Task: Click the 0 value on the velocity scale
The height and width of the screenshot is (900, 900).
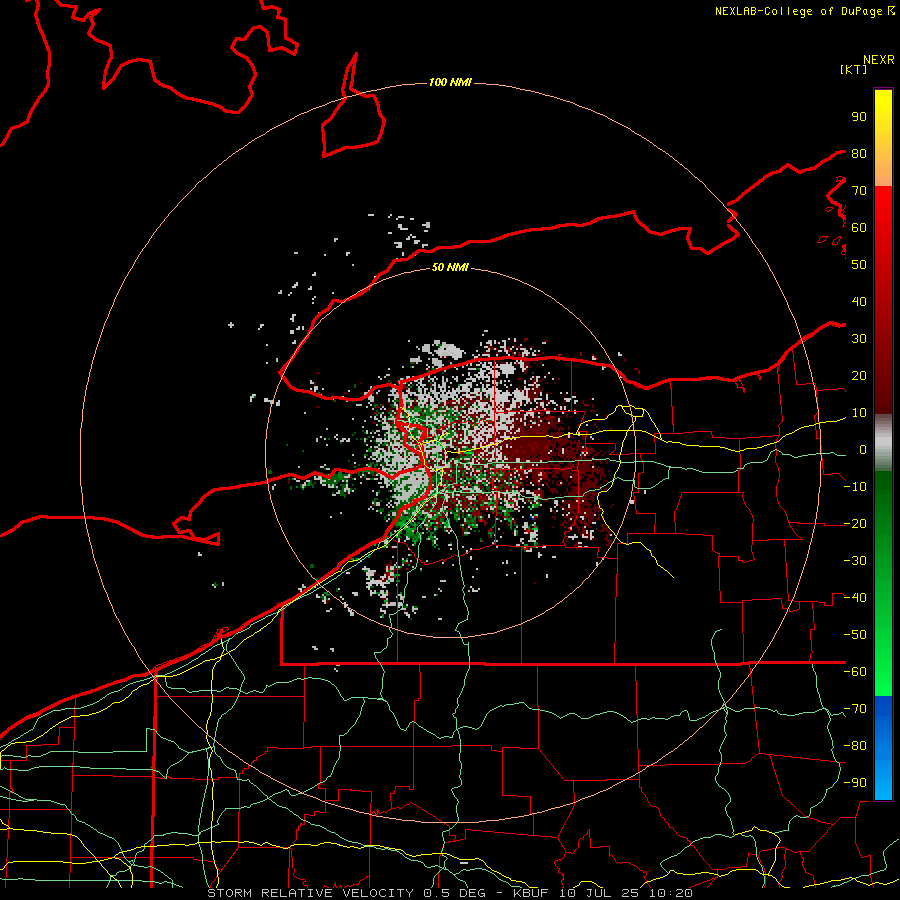Action: 863,450
